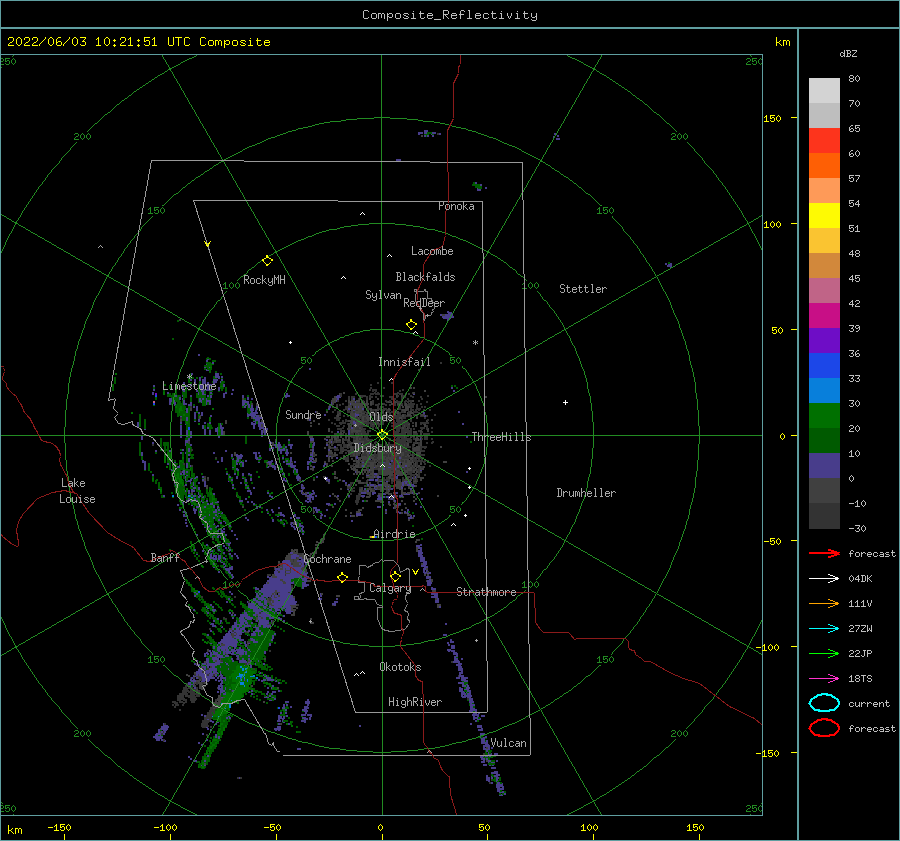
Task: Click the asterisk marker above Limestone
Action: coord(189,377)
